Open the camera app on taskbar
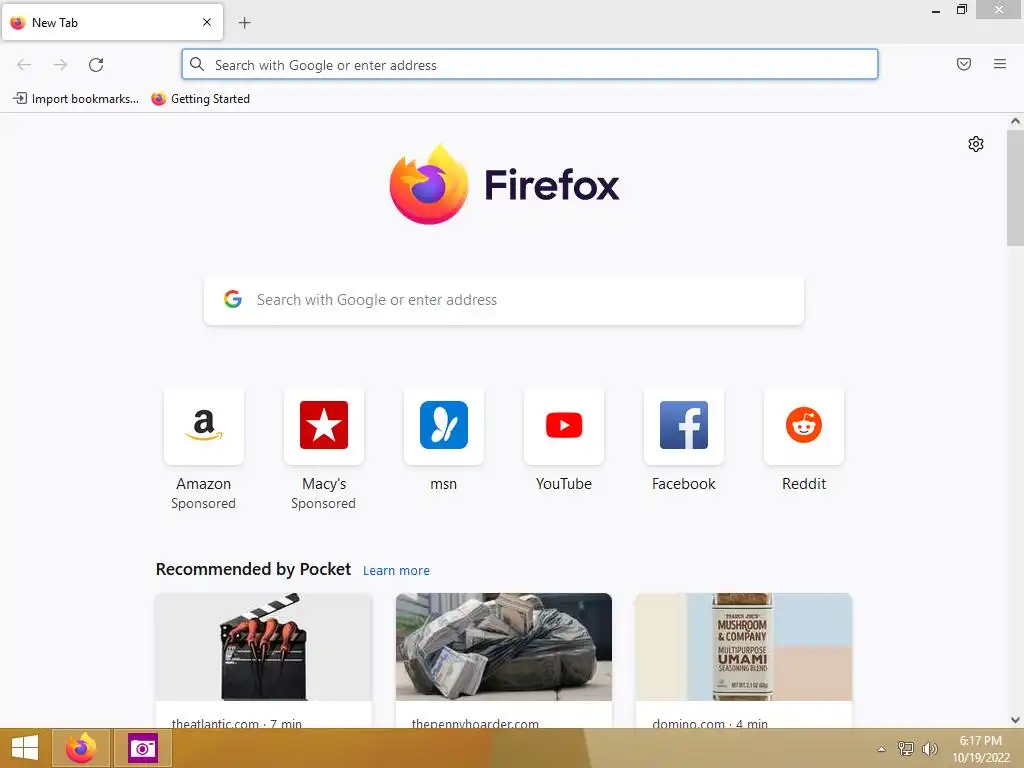The width and height of the screenshot is (1024, 768). click(x=143, y=748)
